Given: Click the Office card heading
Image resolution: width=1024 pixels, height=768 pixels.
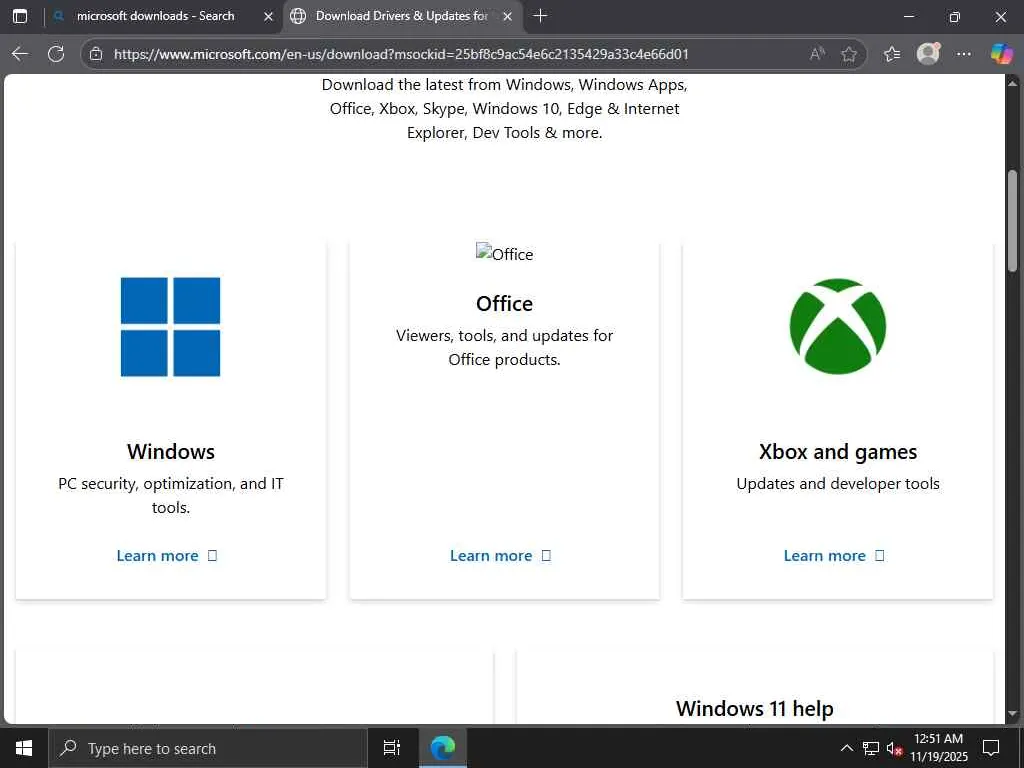Looking at the screenshot, I should tap(504, 304).
